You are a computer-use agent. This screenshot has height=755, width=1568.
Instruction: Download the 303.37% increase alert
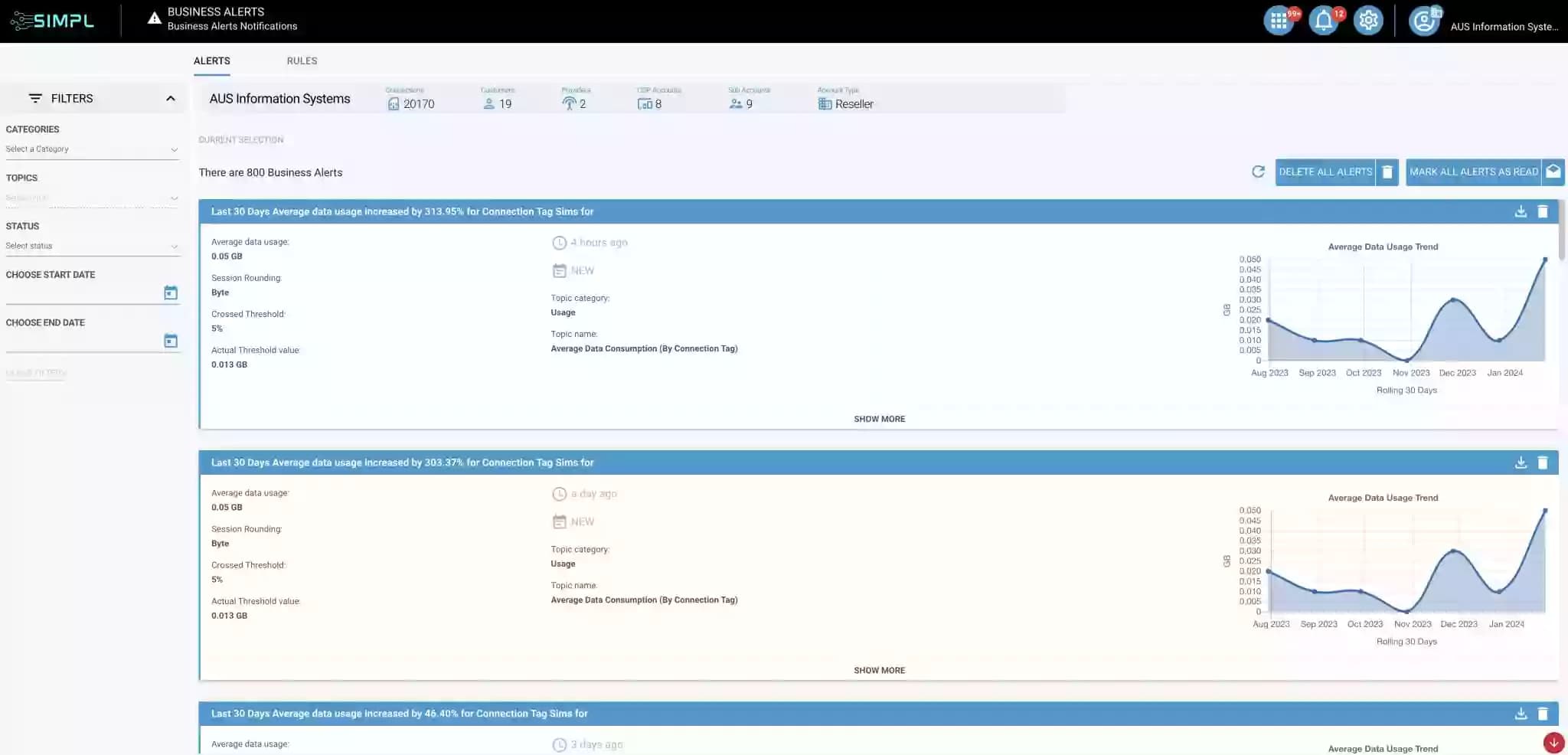click(x=1521, y=462)
